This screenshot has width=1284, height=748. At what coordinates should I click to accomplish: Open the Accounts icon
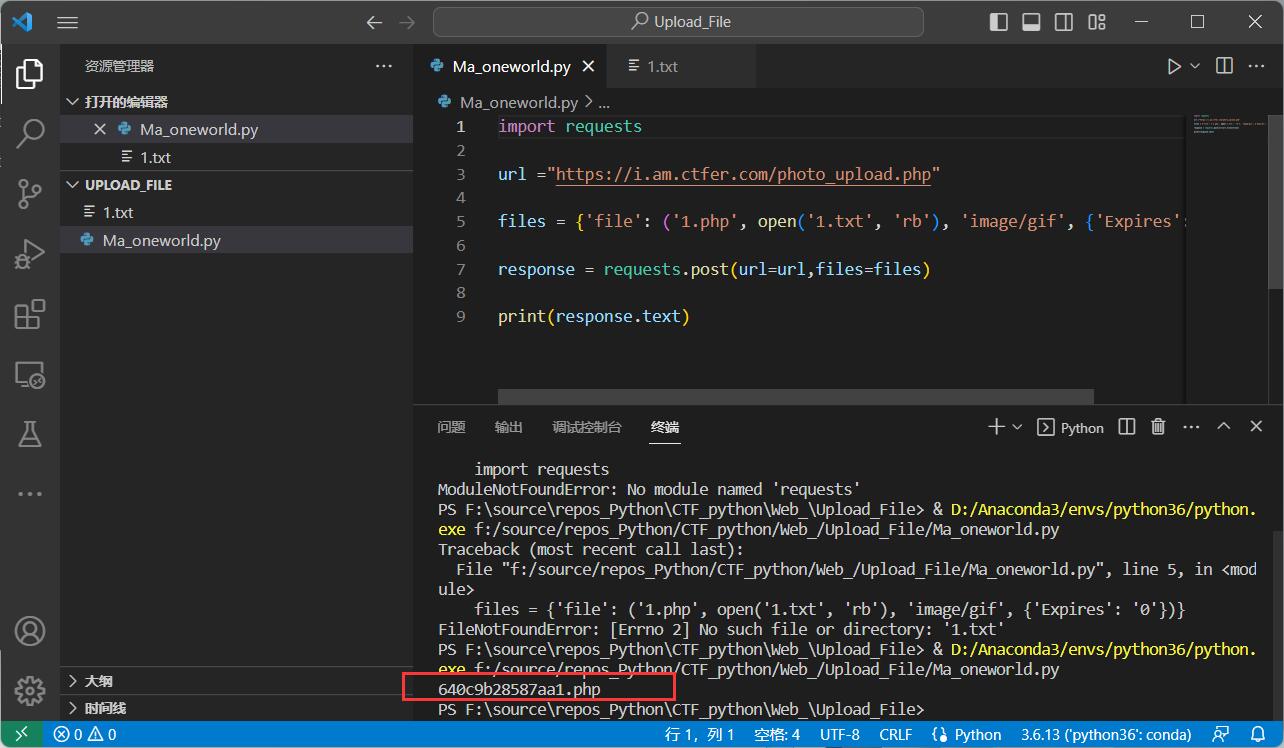coord(30,631)
